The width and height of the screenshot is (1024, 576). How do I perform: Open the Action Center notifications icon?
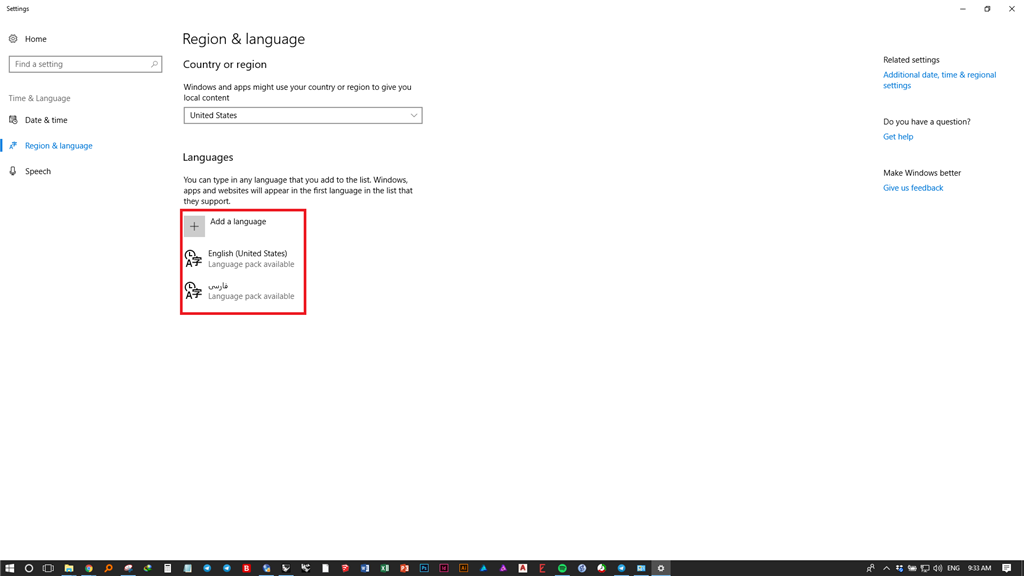[1006, 568]
